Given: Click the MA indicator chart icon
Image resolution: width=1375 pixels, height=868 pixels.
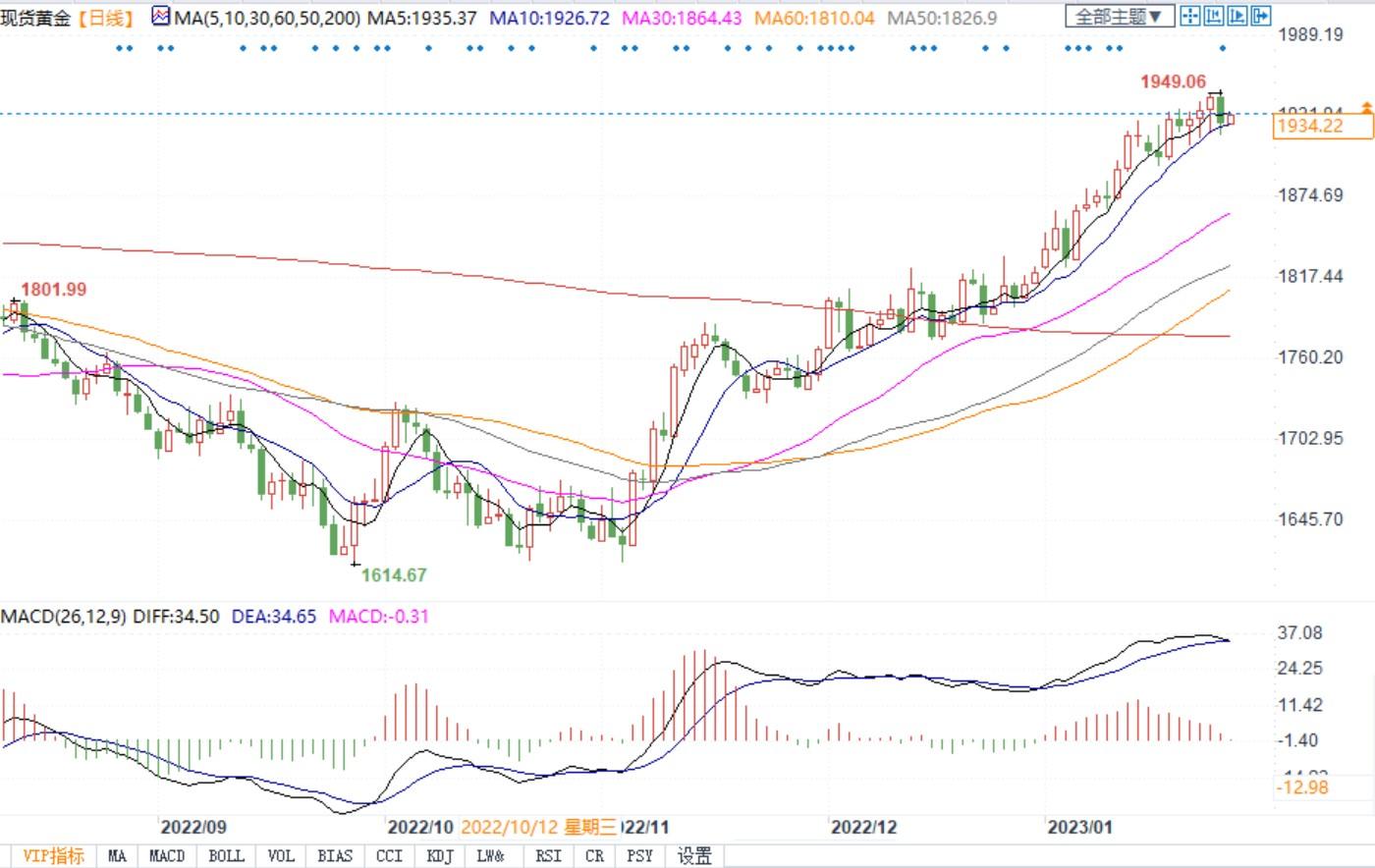Looking at the screenshot, I should click(x=161, y=17).
